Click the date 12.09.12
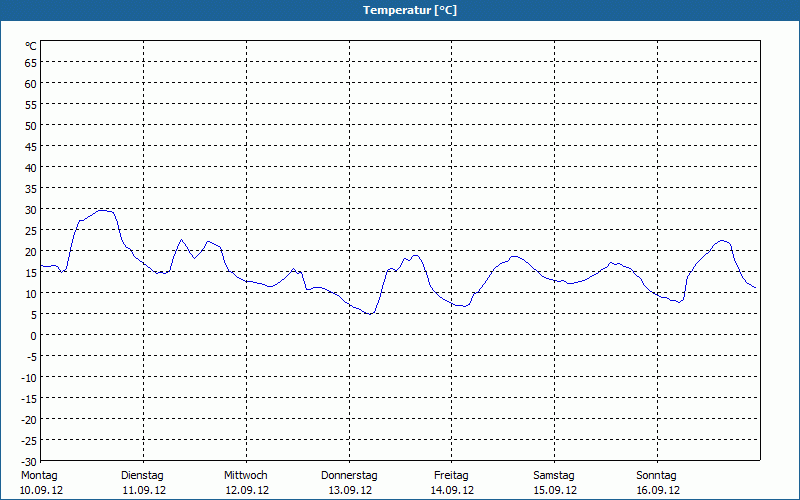800x500 pixels. pyautogui.click(x=247, y=490)
